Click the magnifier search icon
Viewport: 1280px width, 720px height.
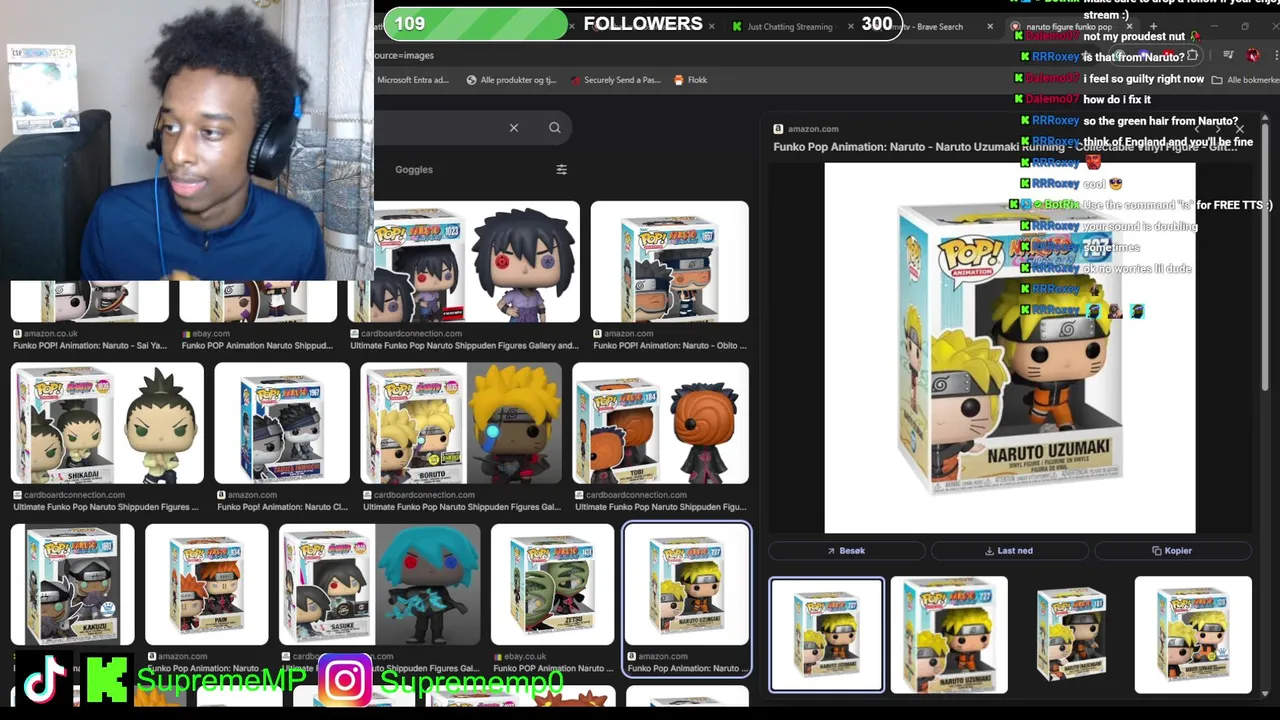click(x=554, y=128)
